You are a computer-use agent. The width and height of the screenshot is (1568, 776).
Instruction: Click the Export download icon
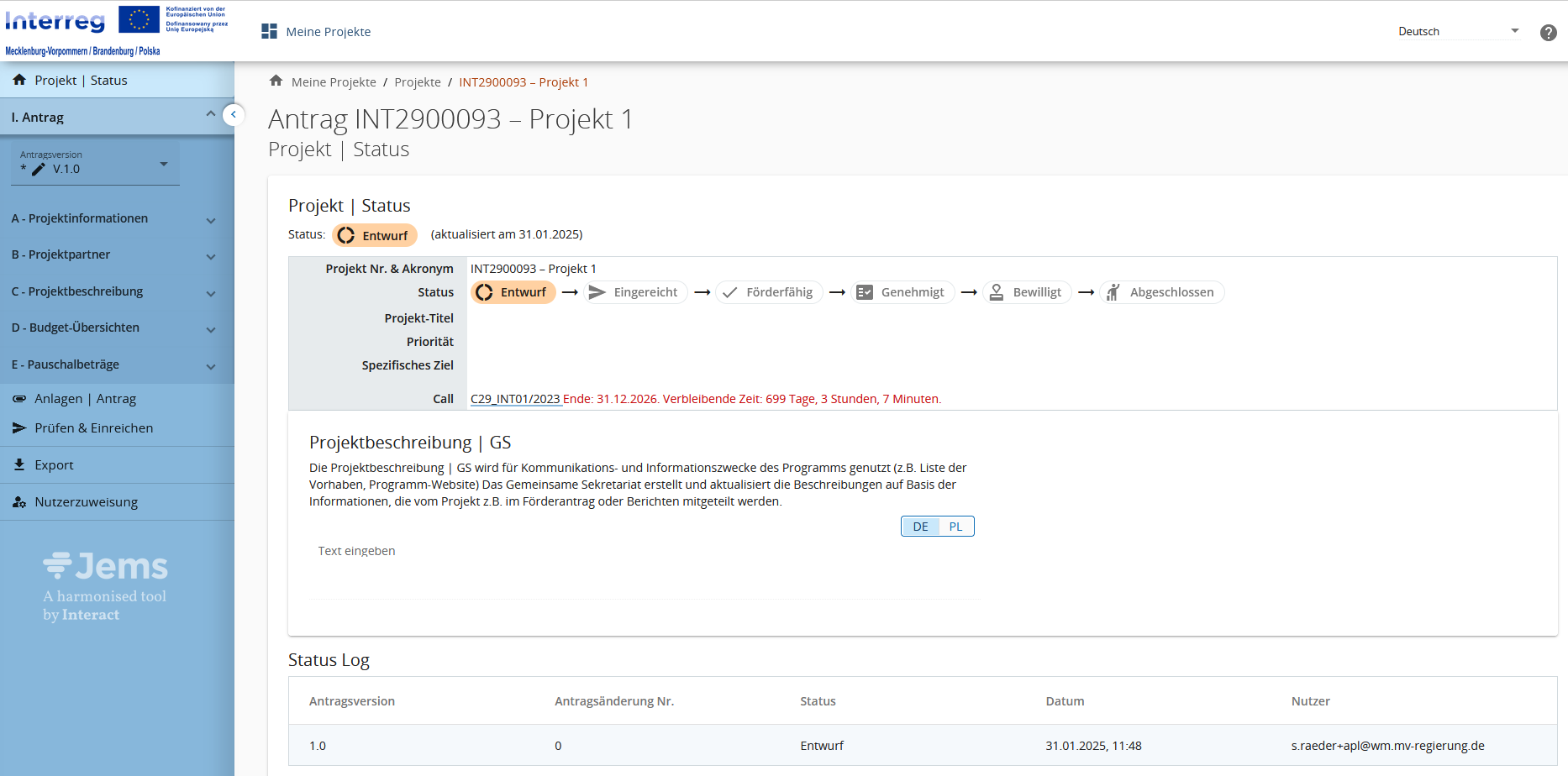coord(19,464)
